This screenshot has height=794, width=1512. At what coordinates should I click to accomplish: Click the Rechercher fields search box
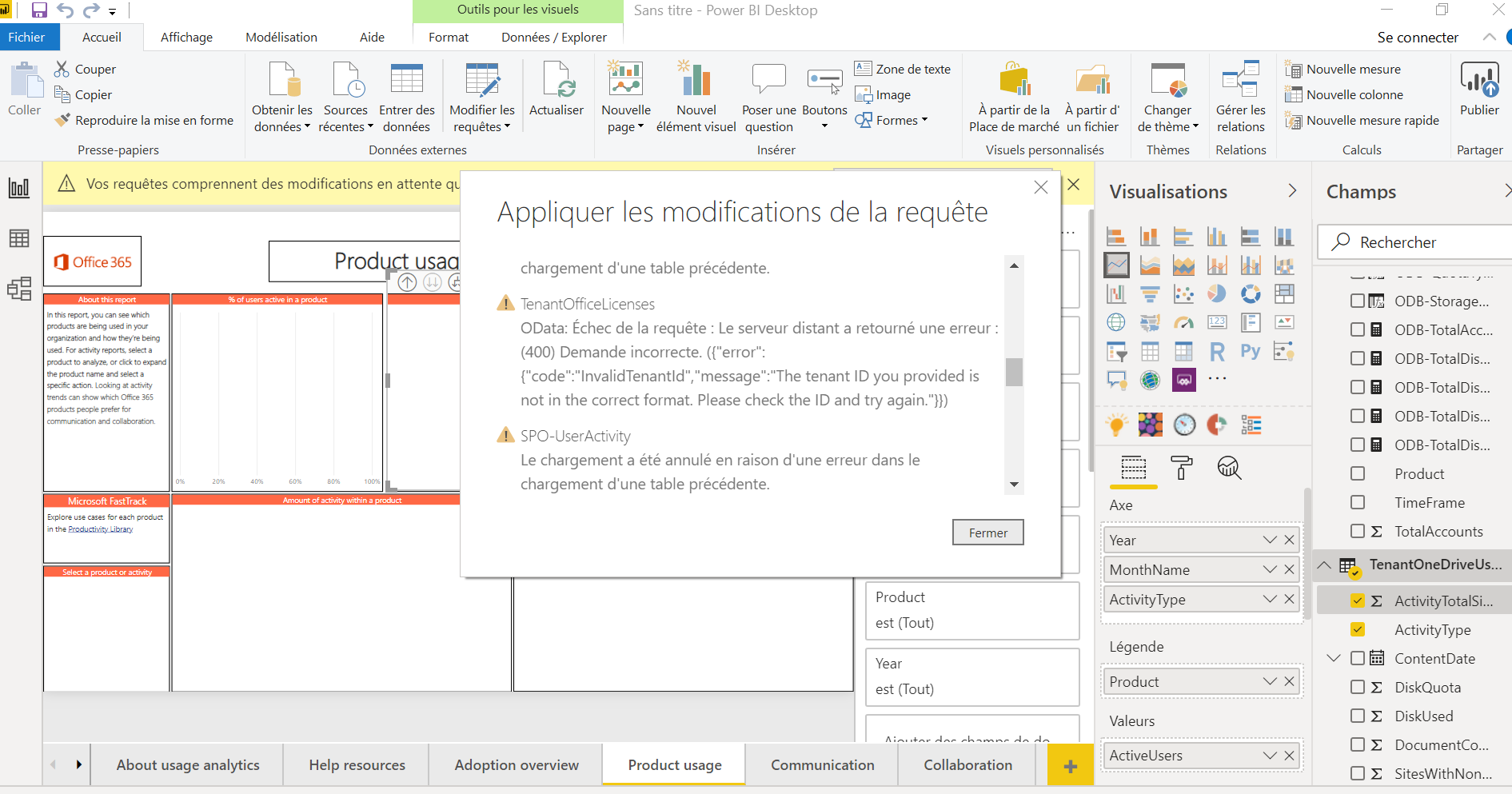click(x=1415, y=241)
